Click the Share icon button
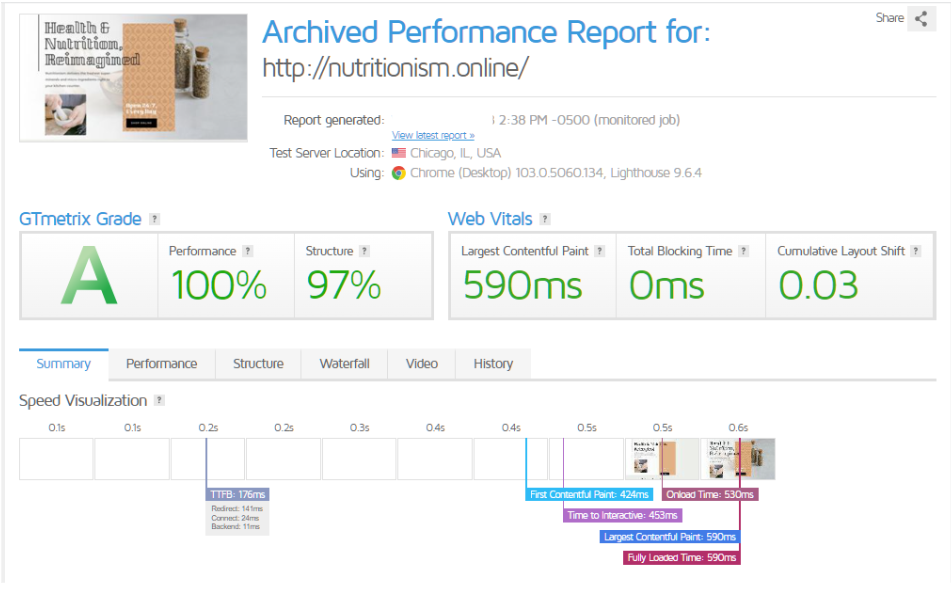Screen dimensions: 951x600 pos(921,18)
